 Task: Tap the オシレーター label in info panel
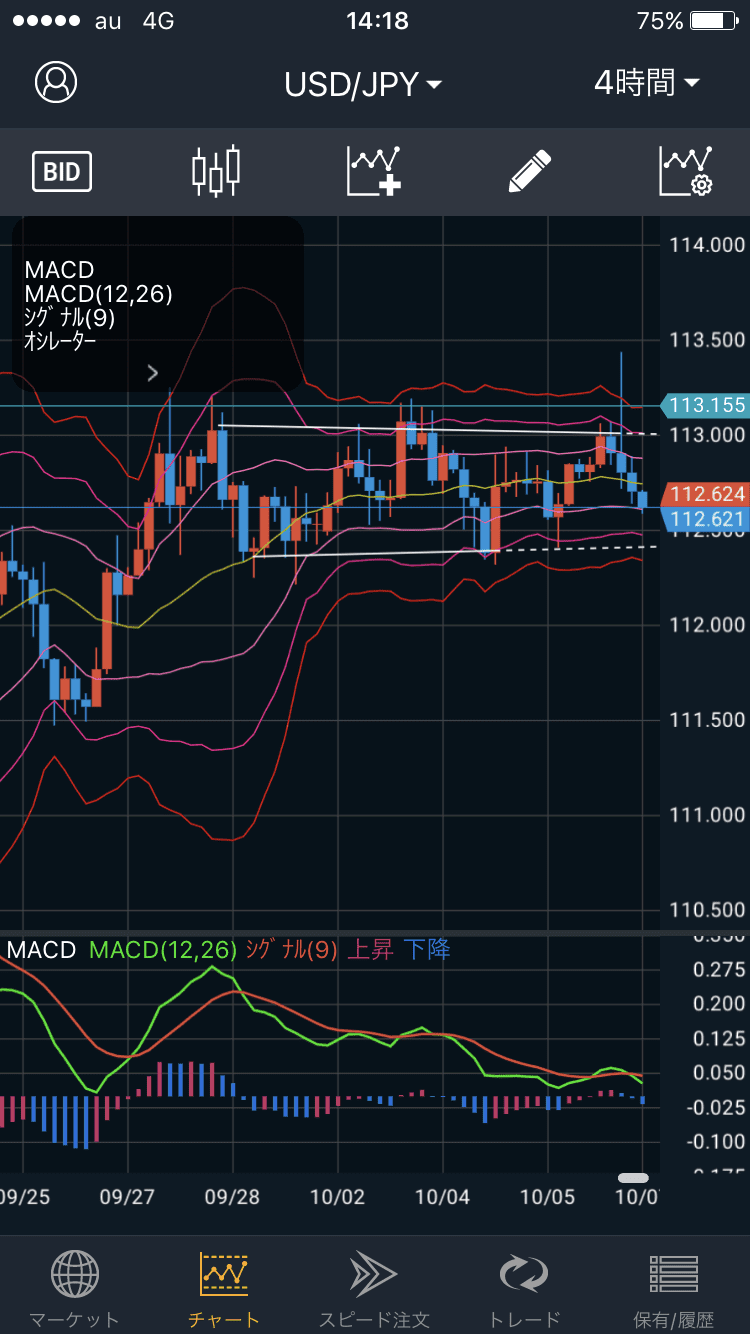click(x=62, y=341)
